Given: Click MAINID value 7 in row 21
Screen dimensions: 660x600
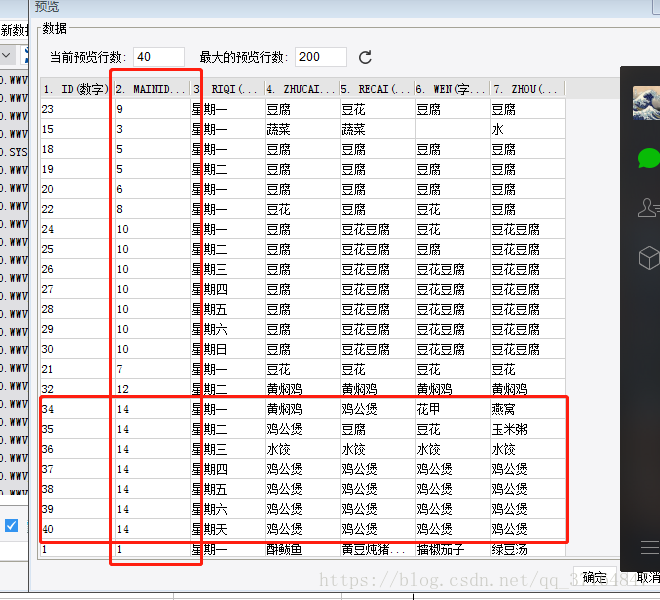Looking at the screenshot, I should pyautogui.click(x=152, y=369).
